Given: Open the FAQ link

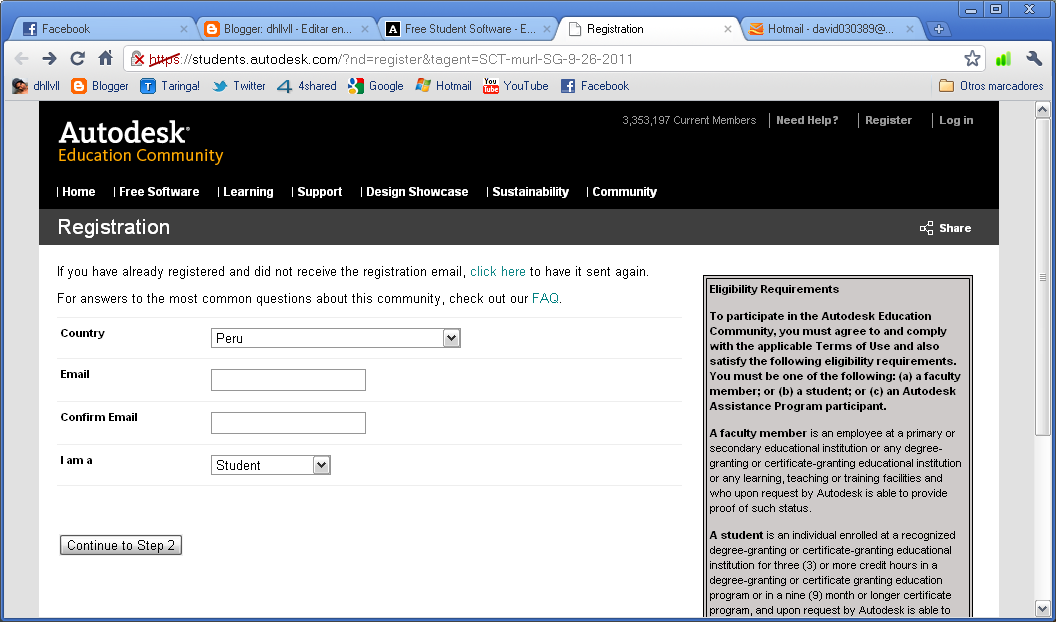Looking at the screenshot, I should coord(546,298).
